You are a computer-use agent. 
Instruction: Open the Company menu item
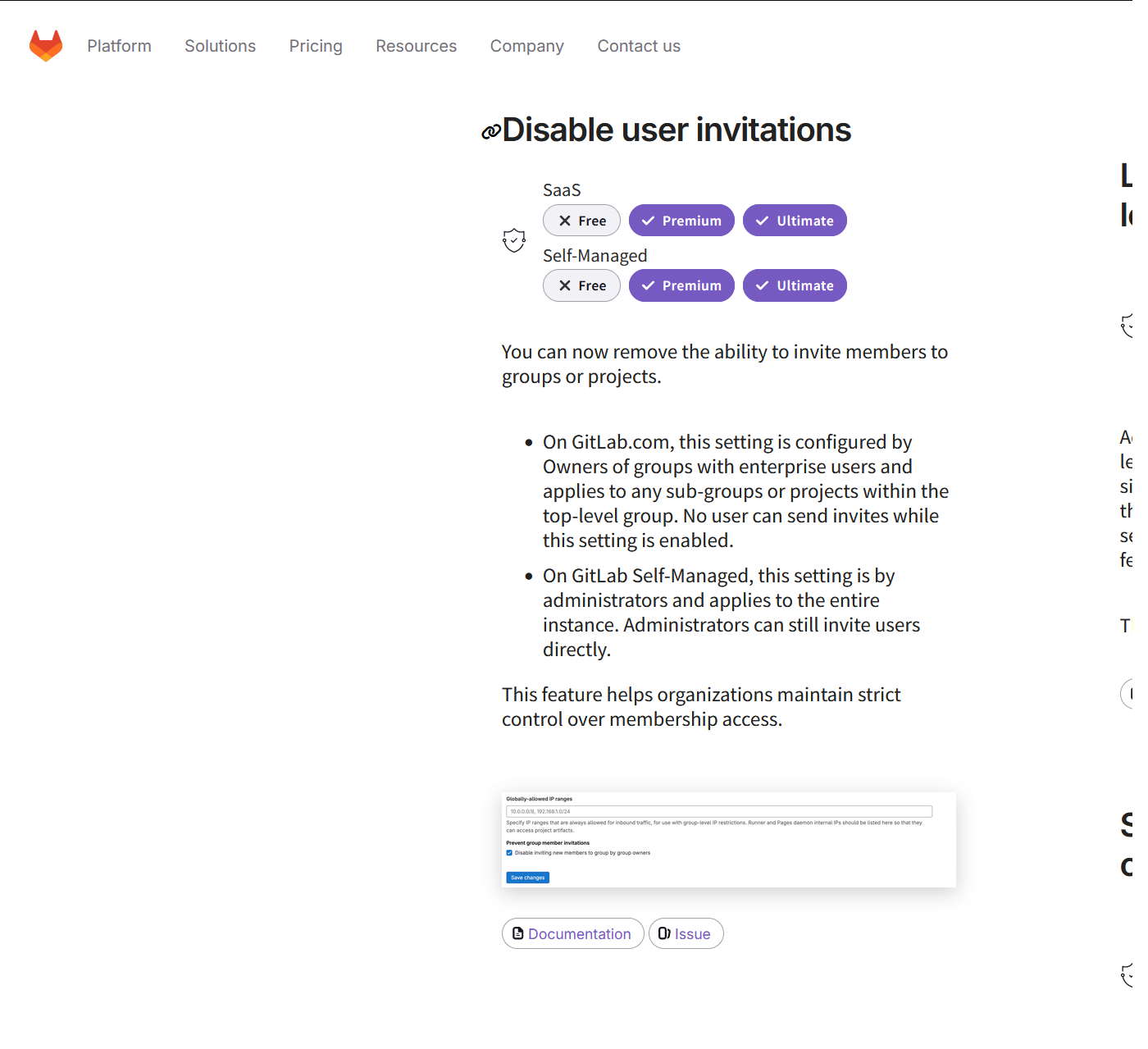point(526,46)
